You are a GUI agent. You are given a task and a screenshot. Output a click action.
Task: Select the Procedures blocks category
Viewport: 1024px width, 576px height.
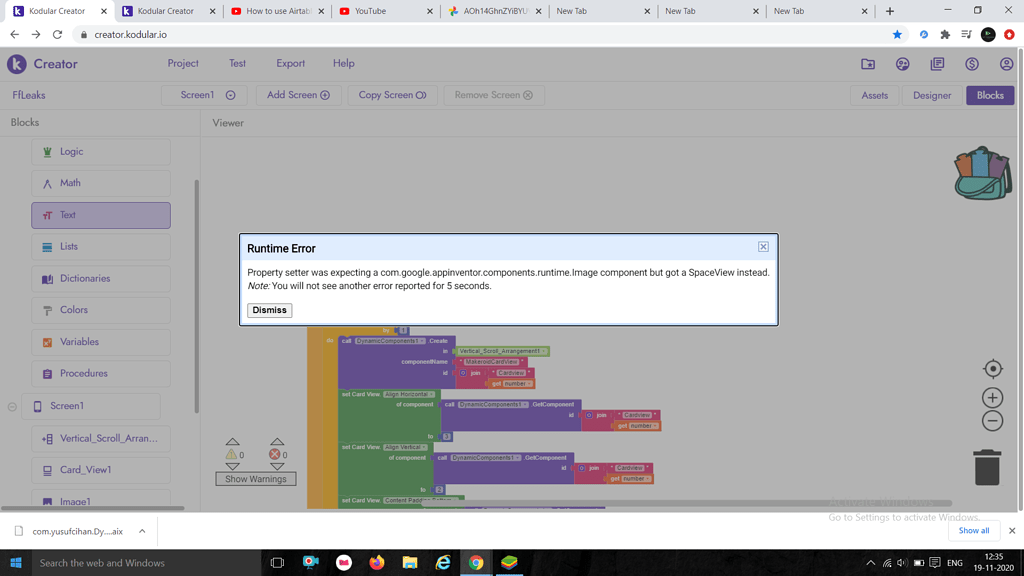click(x=101, y=374)
